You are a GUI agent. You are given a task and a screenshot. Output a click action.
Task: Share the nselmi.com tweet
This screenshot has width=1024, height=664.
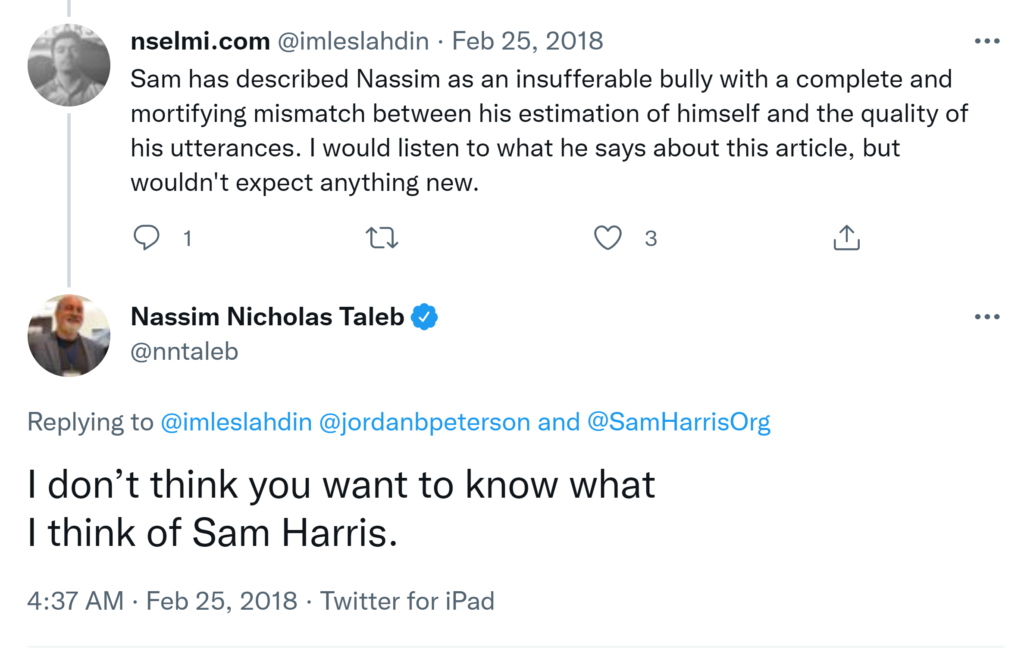[x=846, y=238]
